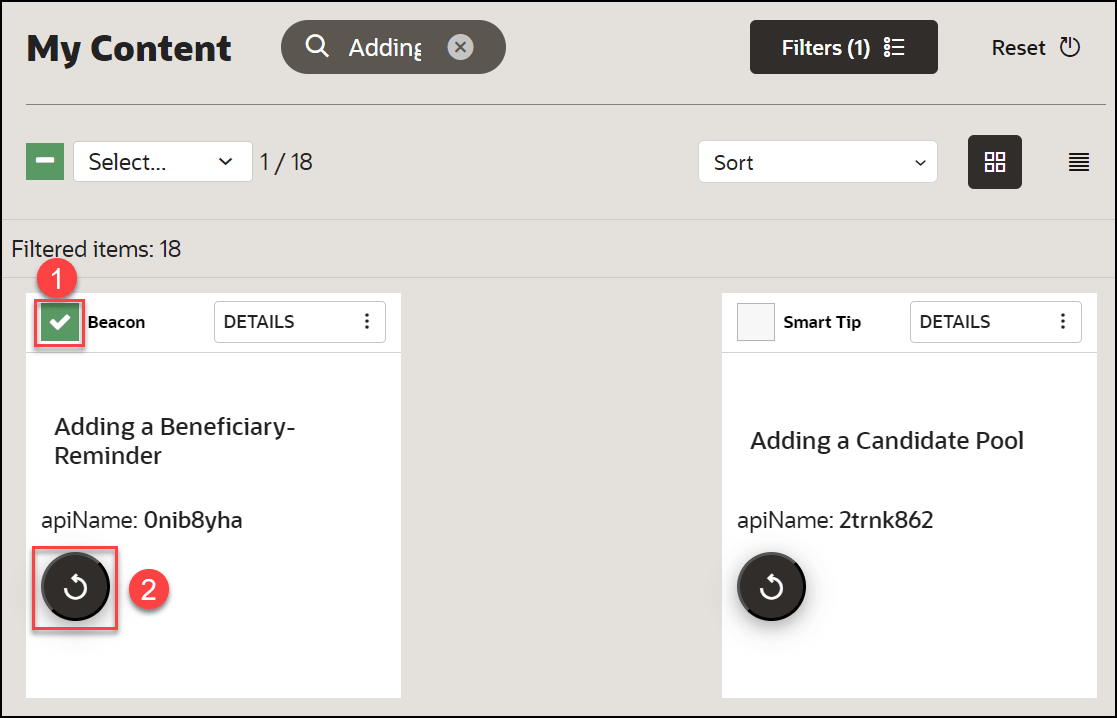Toggle the green select-all checkbox
The image size is (1117, 718).
[x=45, y=161]
